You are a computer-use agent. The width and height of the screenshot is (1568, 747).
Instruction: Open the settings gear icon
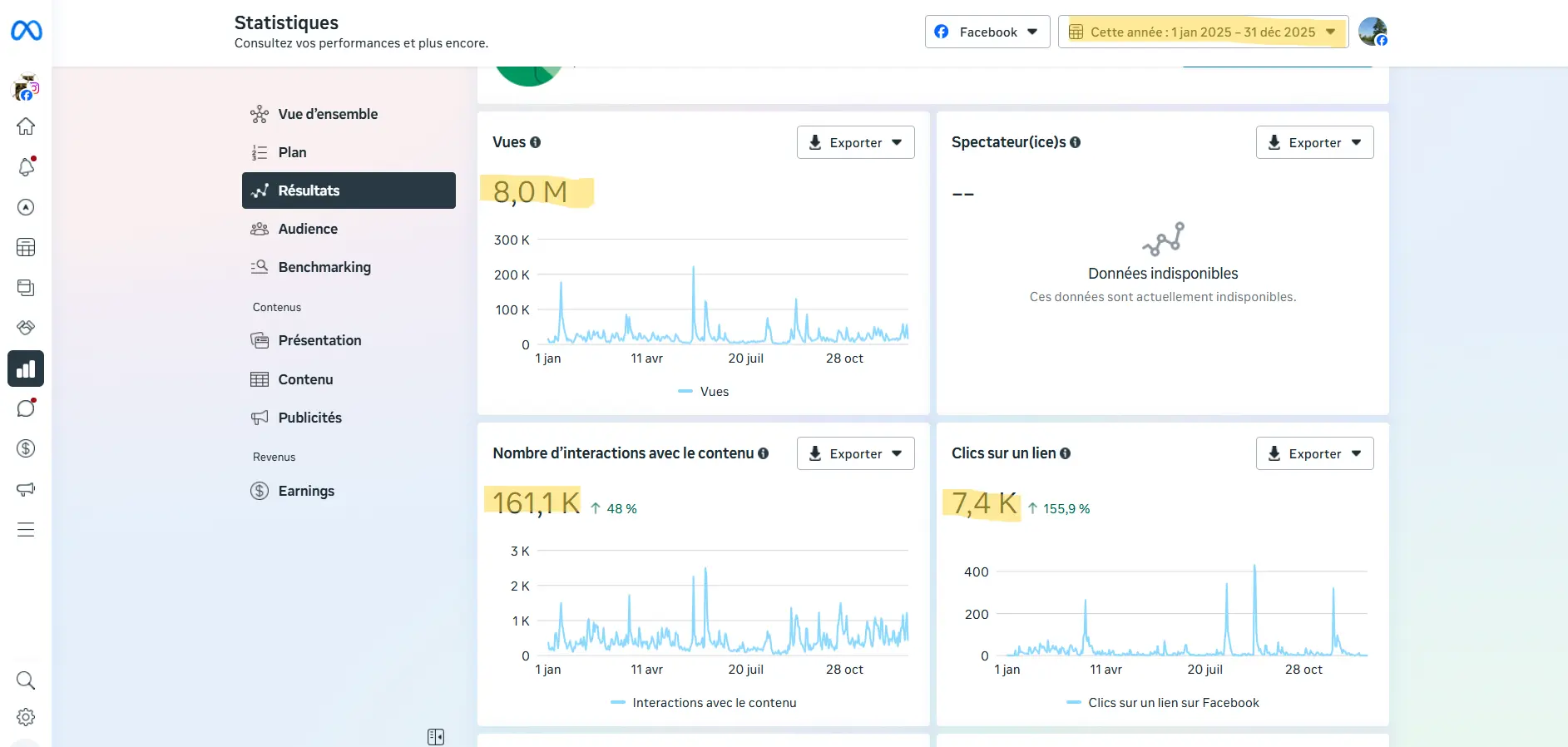click(26, 717)
